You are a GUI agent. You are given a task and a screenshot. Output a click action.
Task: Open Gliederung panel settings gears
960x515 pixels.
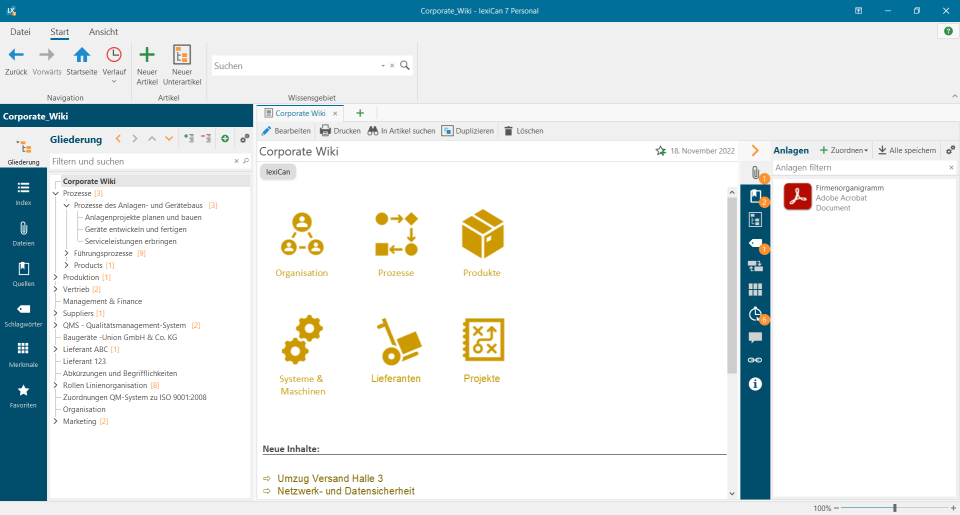click(x=245, y=139)
